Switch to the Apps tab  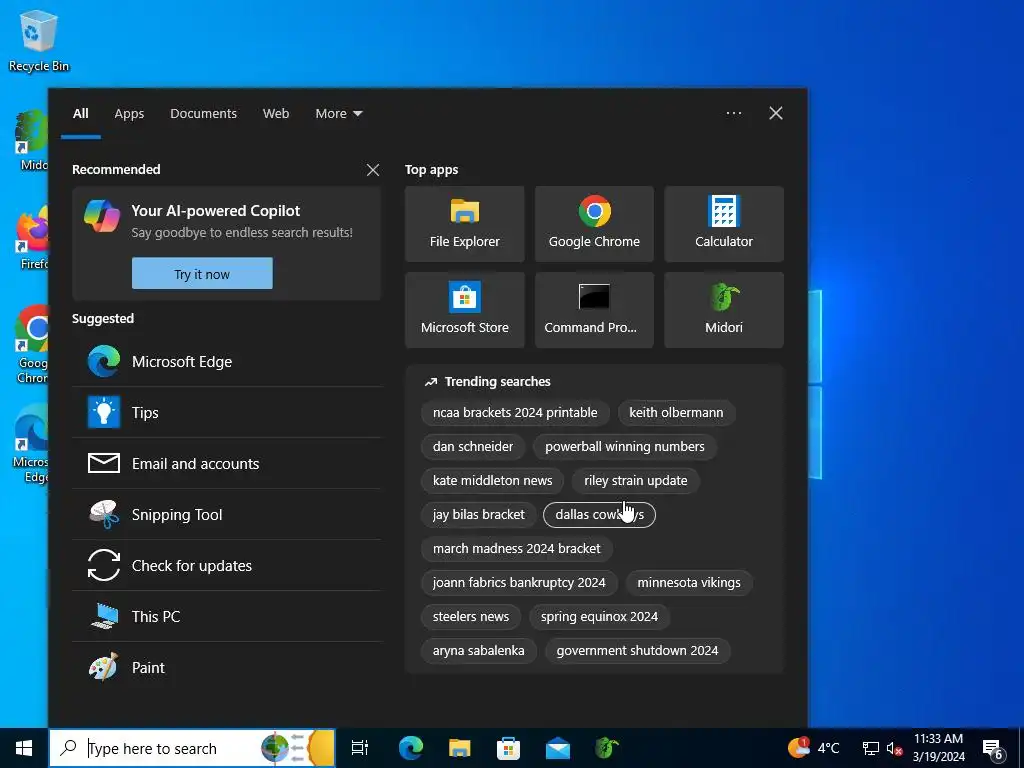(x=129, y=114)
